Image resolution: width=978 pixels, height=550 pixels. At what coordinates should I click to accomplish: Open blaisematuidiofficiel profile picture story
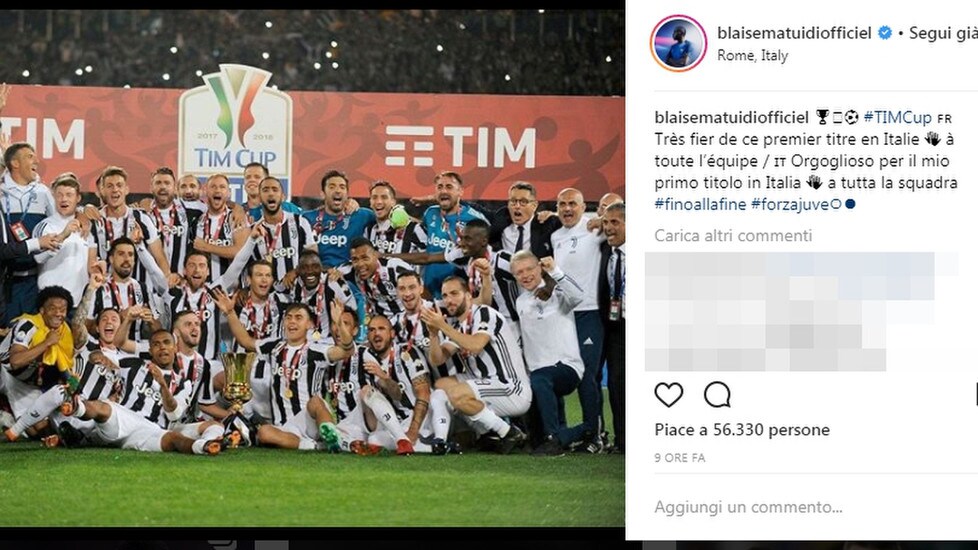[x=678, y=43]
